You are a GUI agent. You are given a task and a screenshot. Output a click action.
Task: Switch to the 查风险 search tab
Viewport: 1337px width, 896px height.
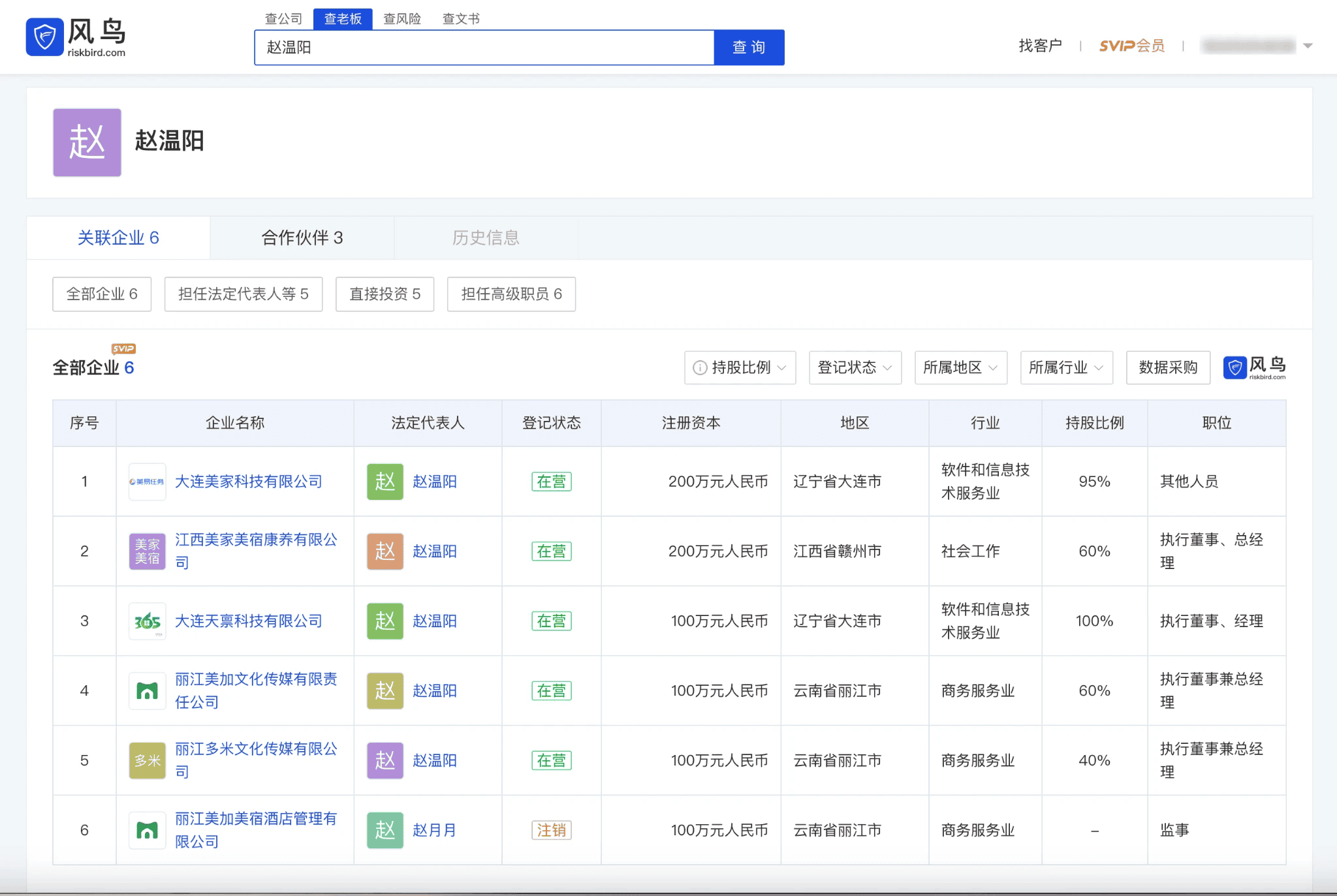coord(402,19)
